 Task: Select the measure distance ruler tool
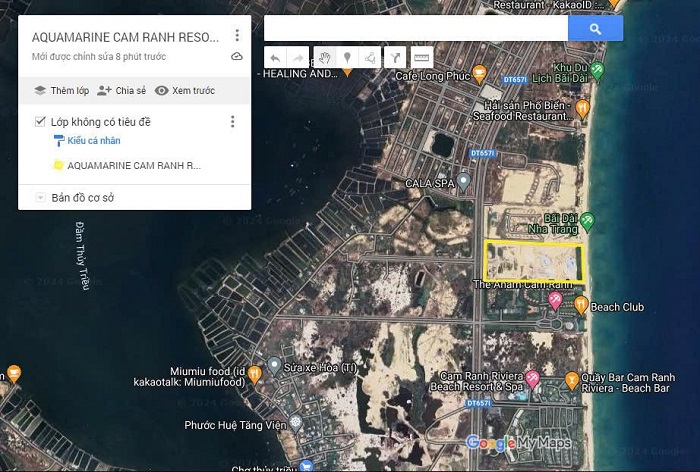coord(422,58)
